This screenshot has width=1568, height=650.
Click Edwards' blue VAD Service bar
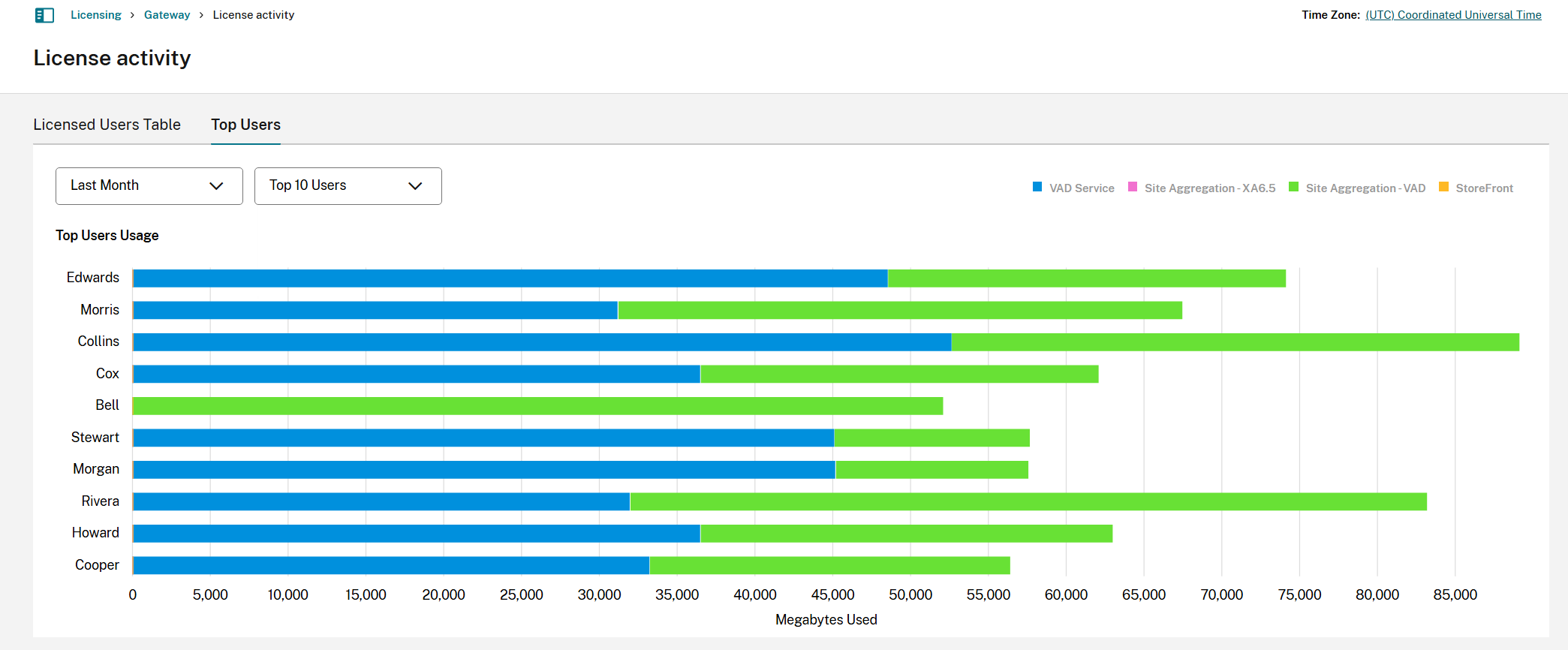coord(510,278)
